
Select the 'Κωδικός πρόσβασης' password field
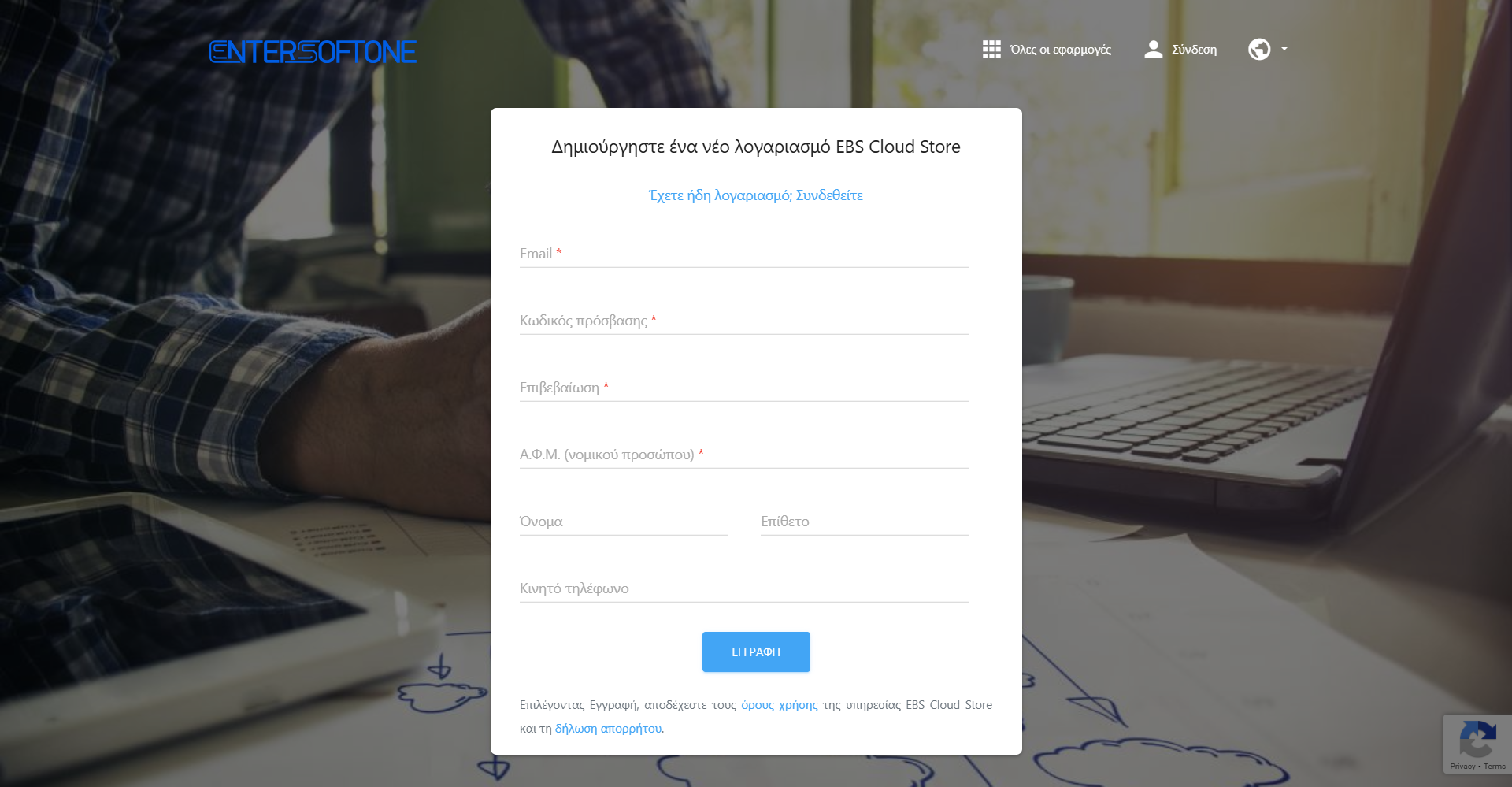[x=744, y=321]
